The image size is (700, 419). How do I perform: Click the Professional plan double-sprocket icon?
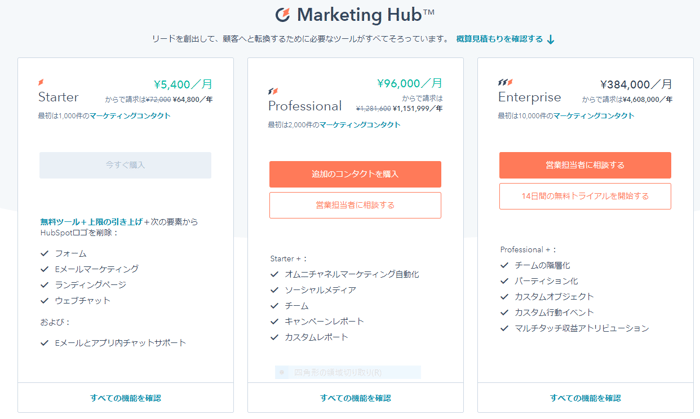[273, 91]
